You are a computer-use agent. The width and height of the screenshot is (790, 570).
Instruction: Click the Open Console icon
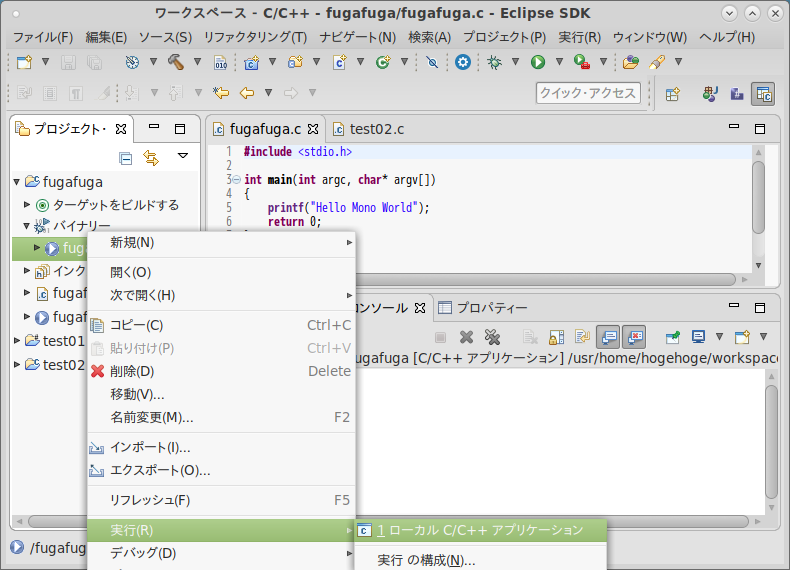[x=742, y=337]
